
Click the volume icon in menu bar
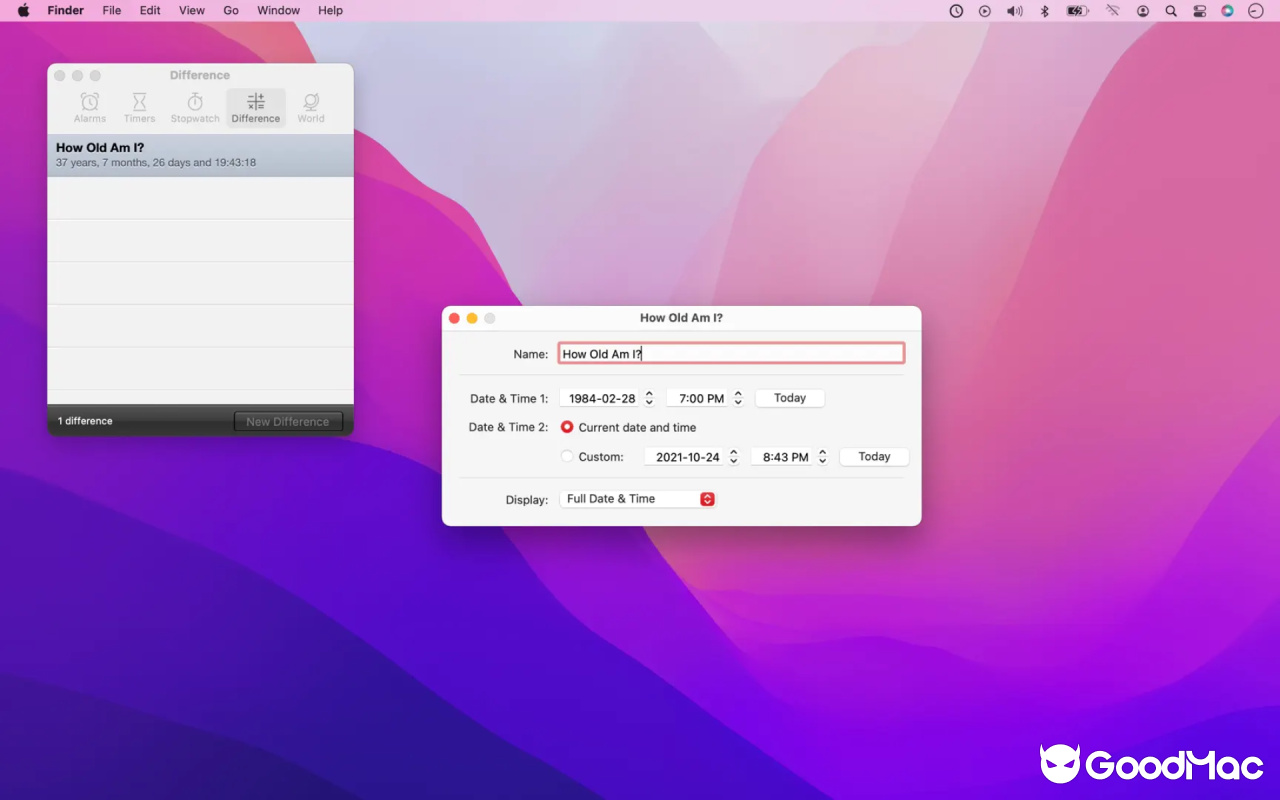(1015, 11)
